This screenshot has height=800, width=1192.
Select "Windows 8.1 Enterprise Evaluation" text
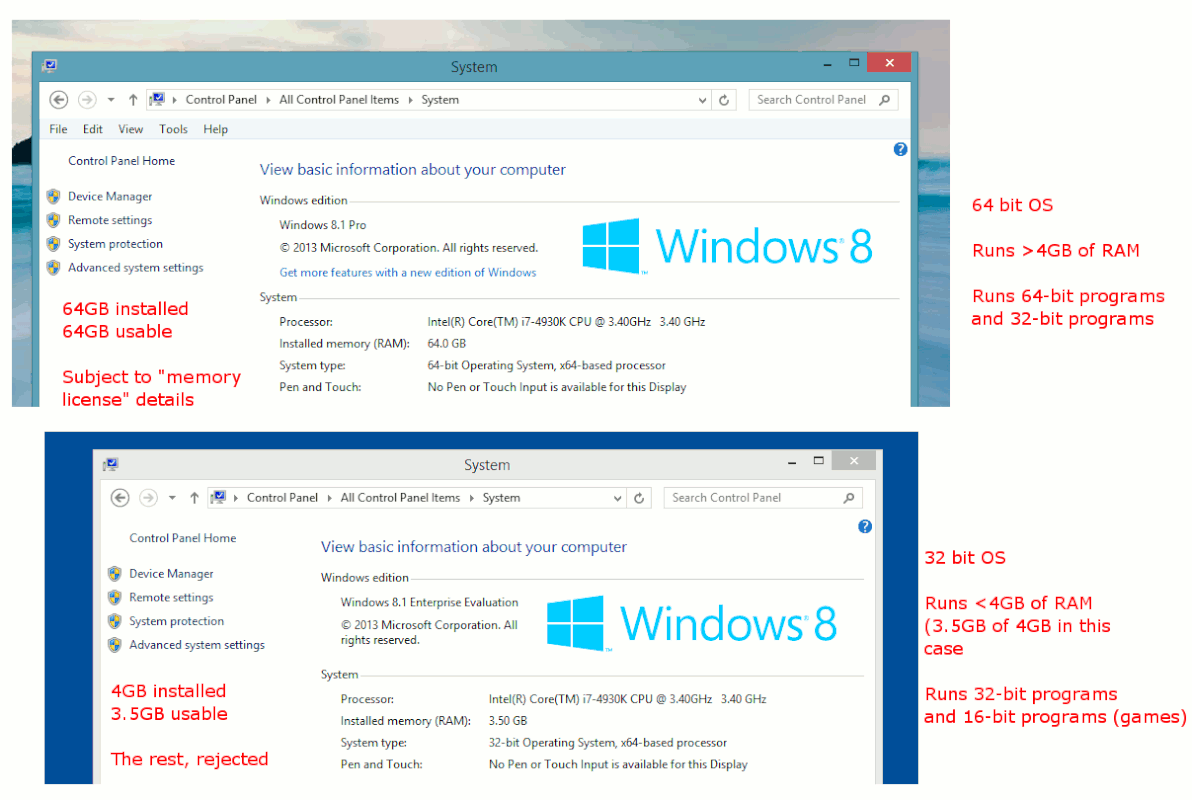430,602
